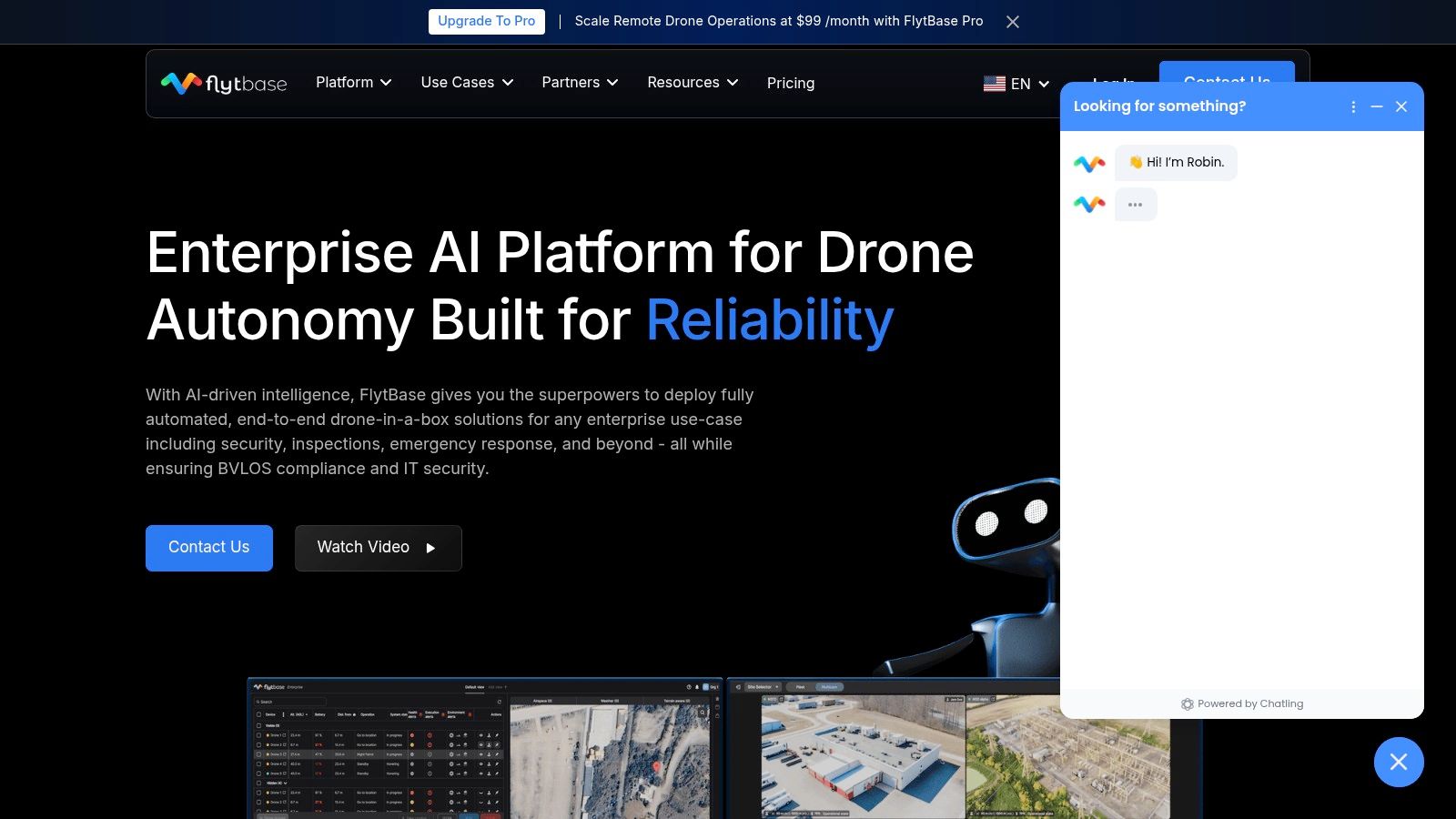The image size is (1456, 819).
Task: Click Robin's avatar beside greeting message
Action: (x=1089, y=164)
